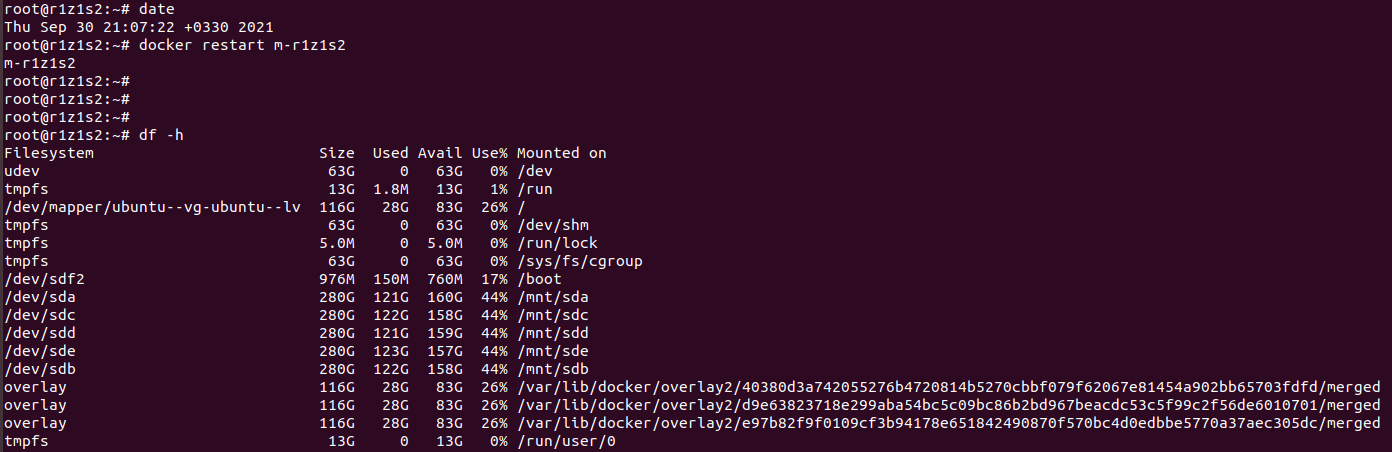Click the Use% column header
The height and width of the screenshot is (452, 1392).
click(490, 153)
